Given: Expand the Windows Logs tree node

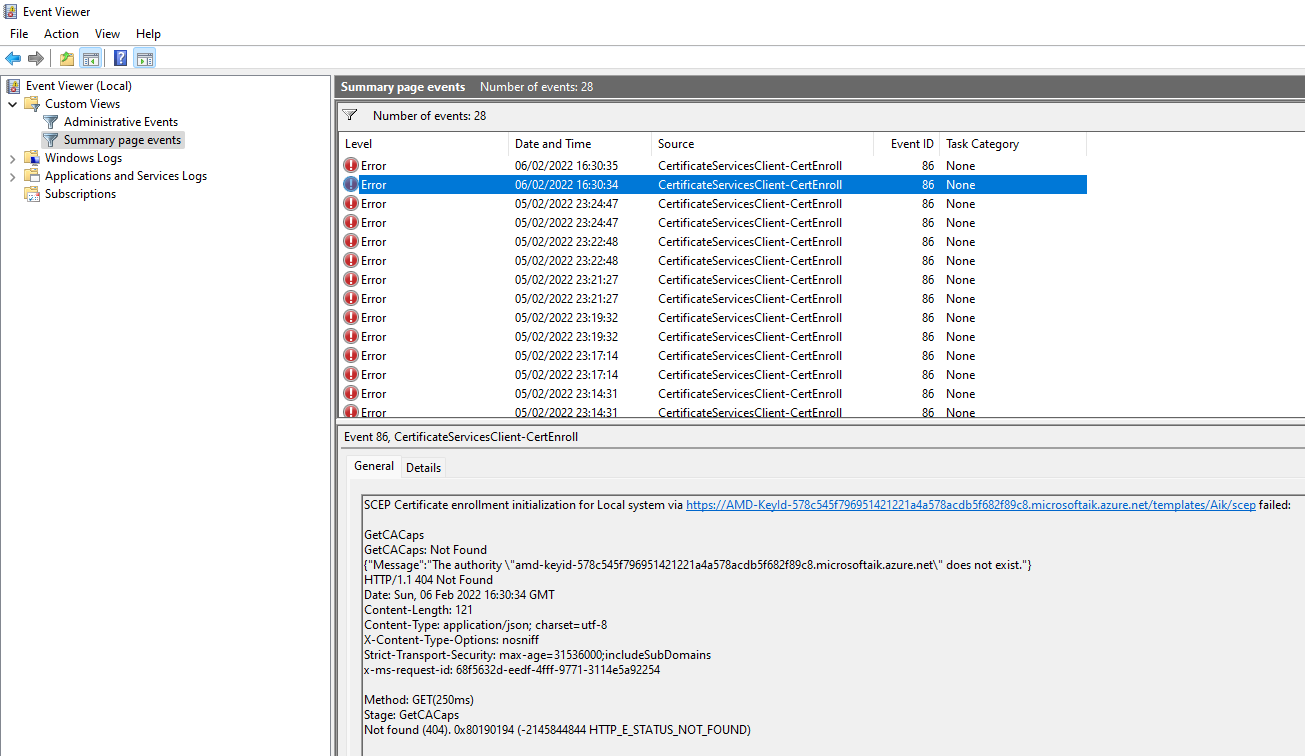Looking at the screenshot, I should click(12, 158).
